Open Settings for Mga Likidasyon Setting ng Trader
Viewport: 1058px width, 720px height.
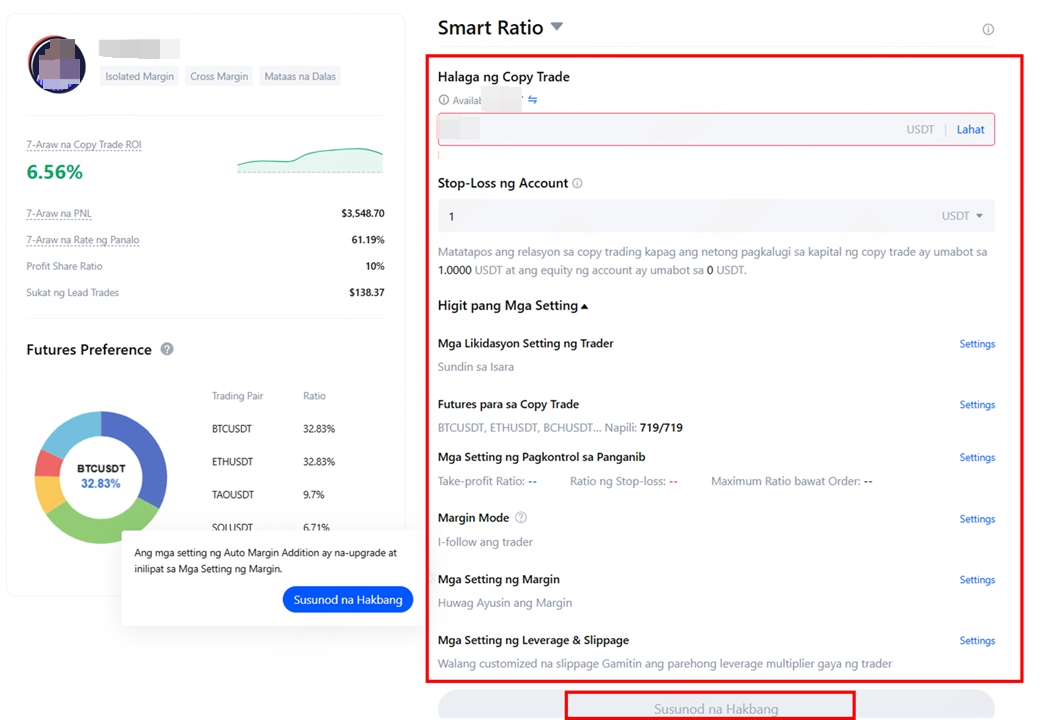tap(976, 344)
